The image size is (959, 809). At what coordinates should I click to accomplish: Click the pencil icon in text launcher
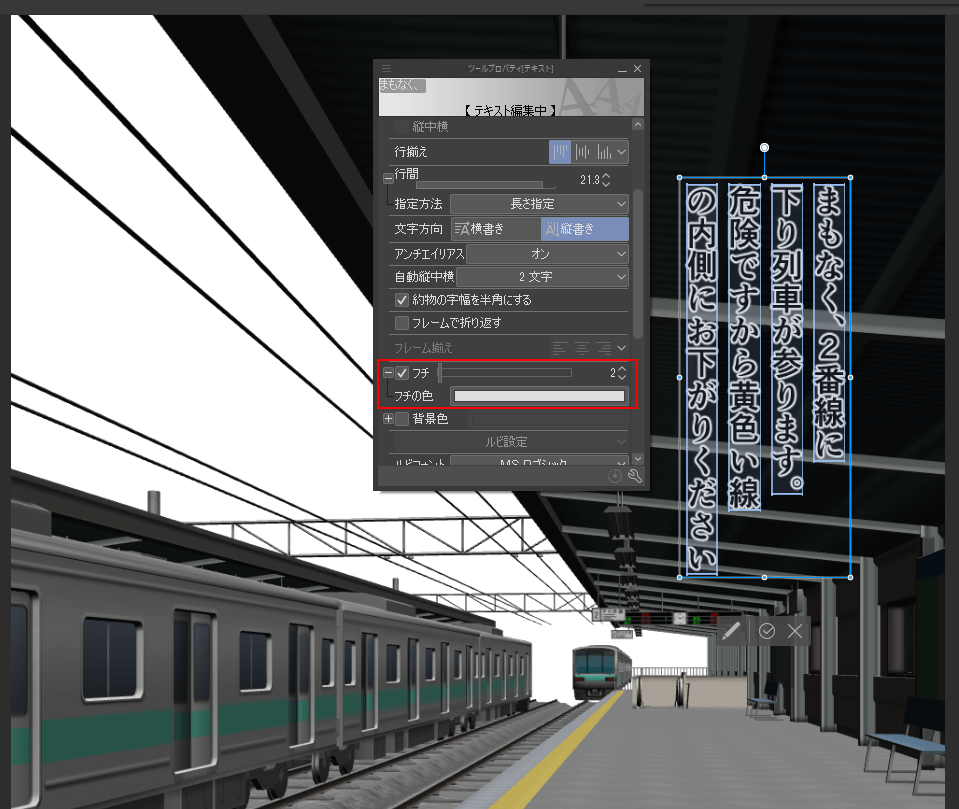click(731, 630)
